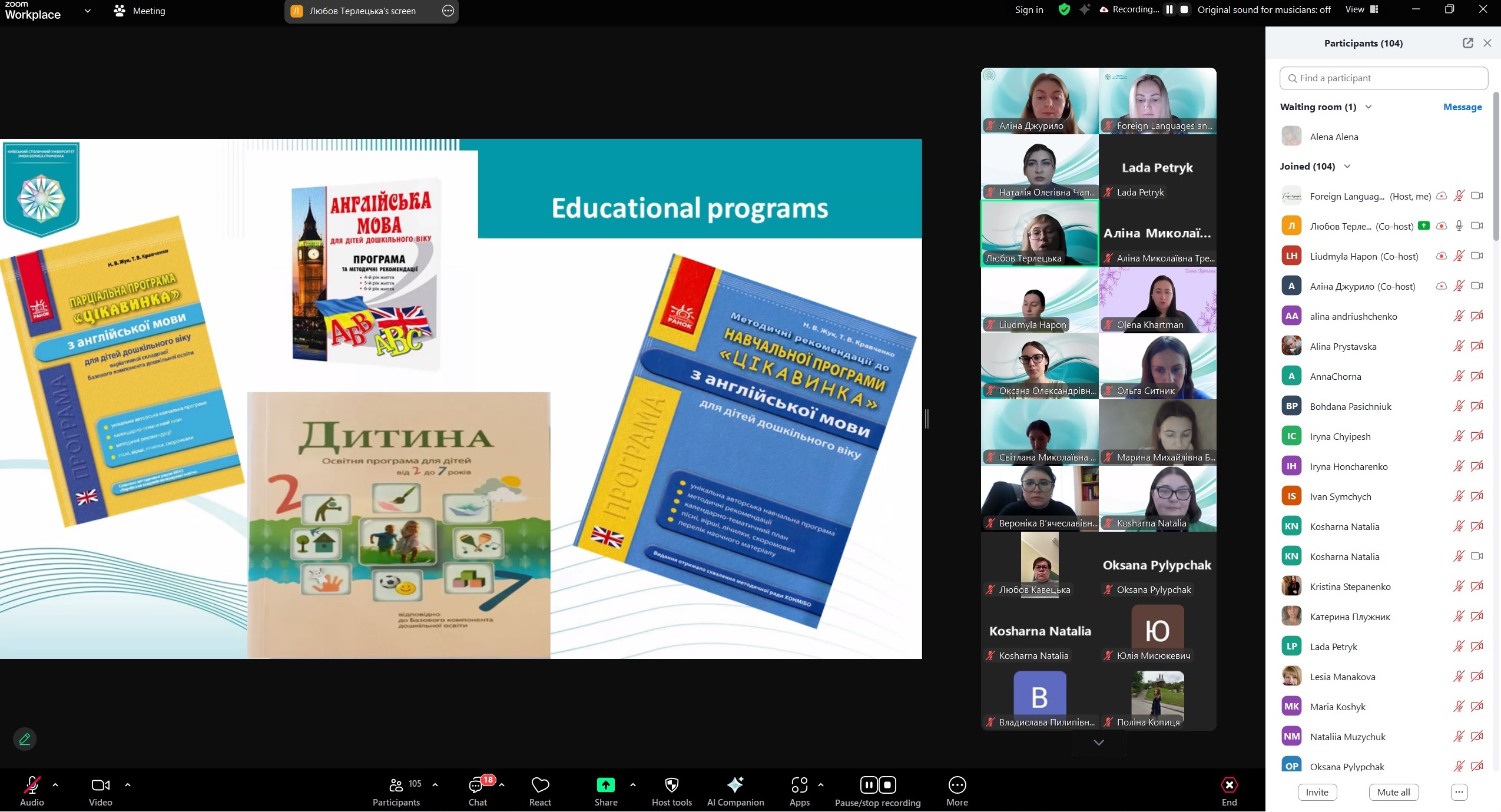Collapse the Joined participants list
This screenshot has width=1501, height=812.
(1347, 166)
